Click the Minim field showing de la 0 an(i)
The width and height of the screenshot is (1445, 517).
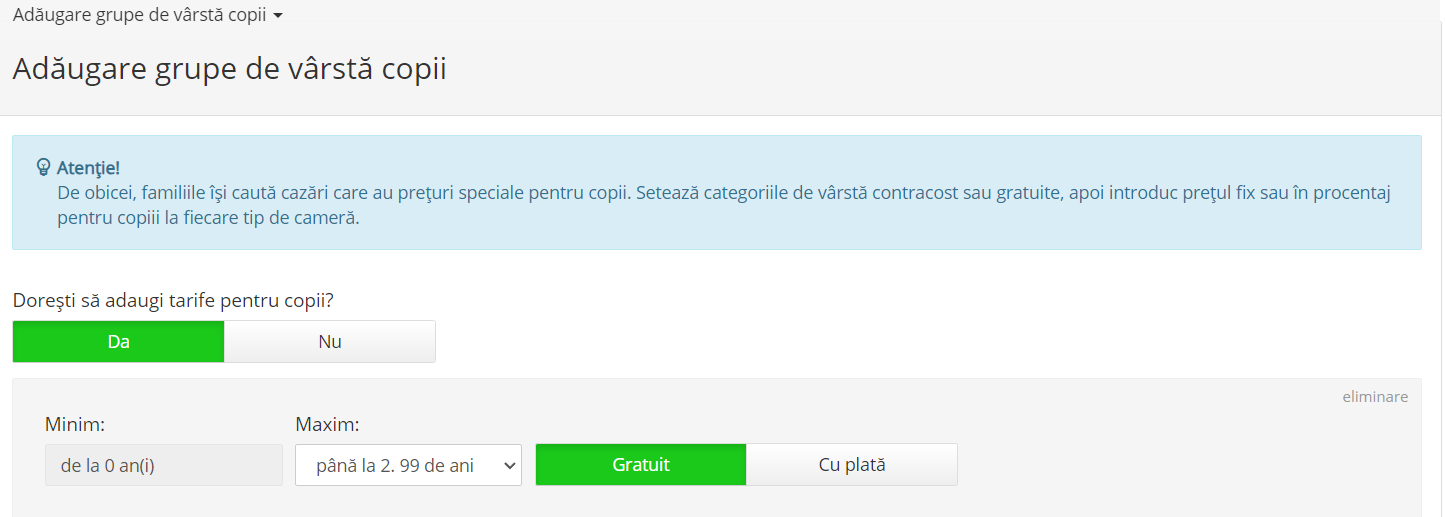164,465
